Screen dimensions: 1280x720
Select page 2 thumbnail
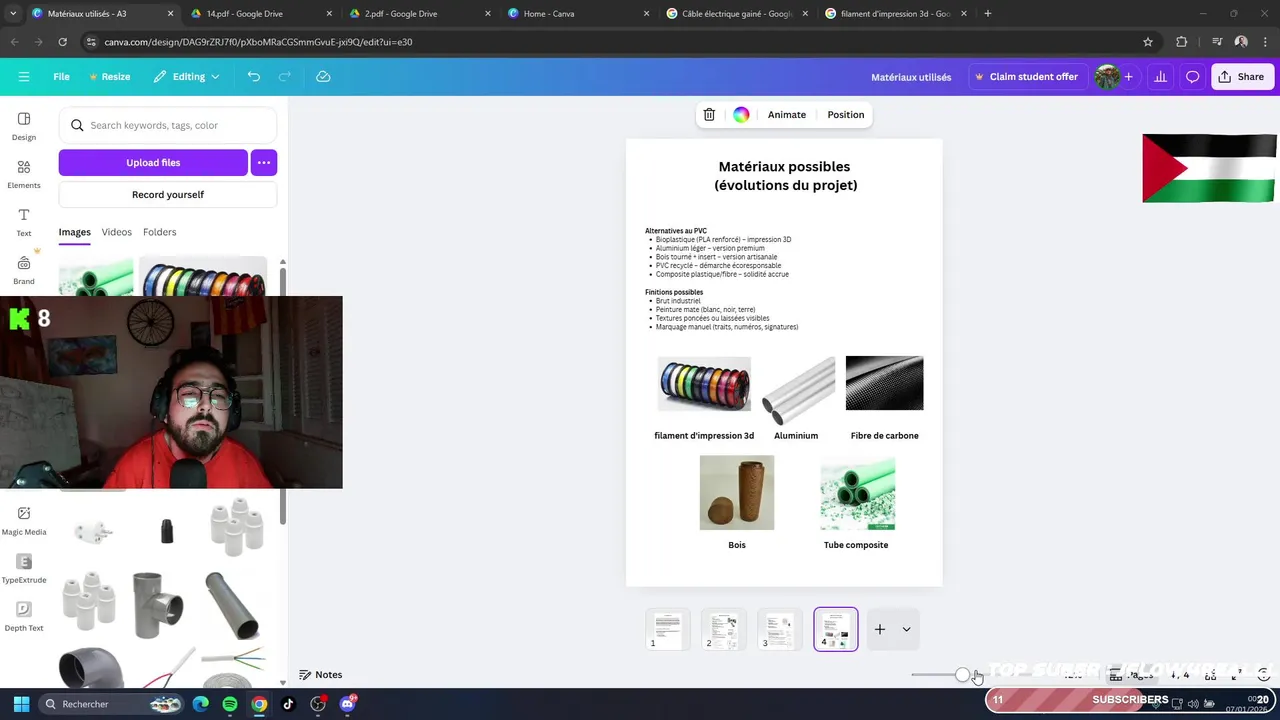point(723,629)
